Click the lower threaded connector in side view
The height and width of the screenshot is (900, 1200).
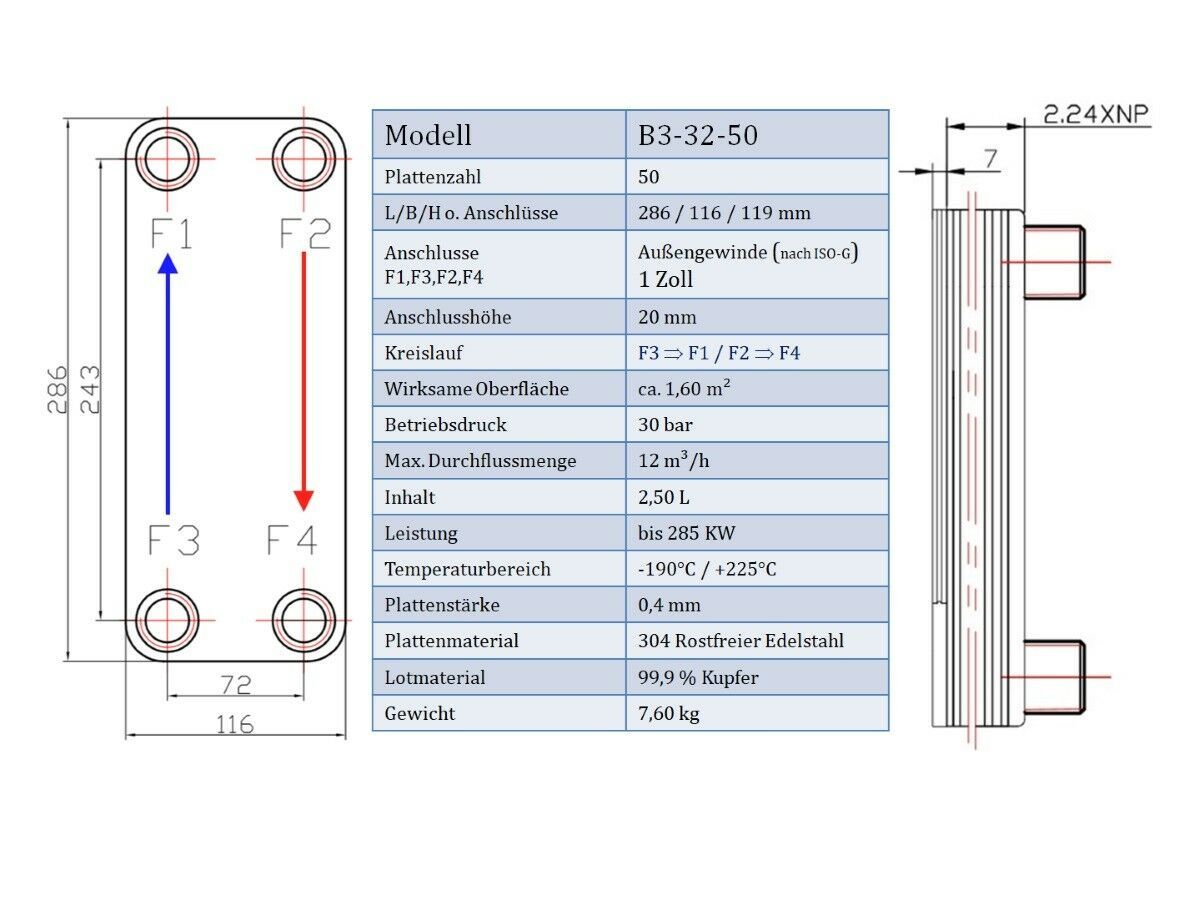[1054, 677]
